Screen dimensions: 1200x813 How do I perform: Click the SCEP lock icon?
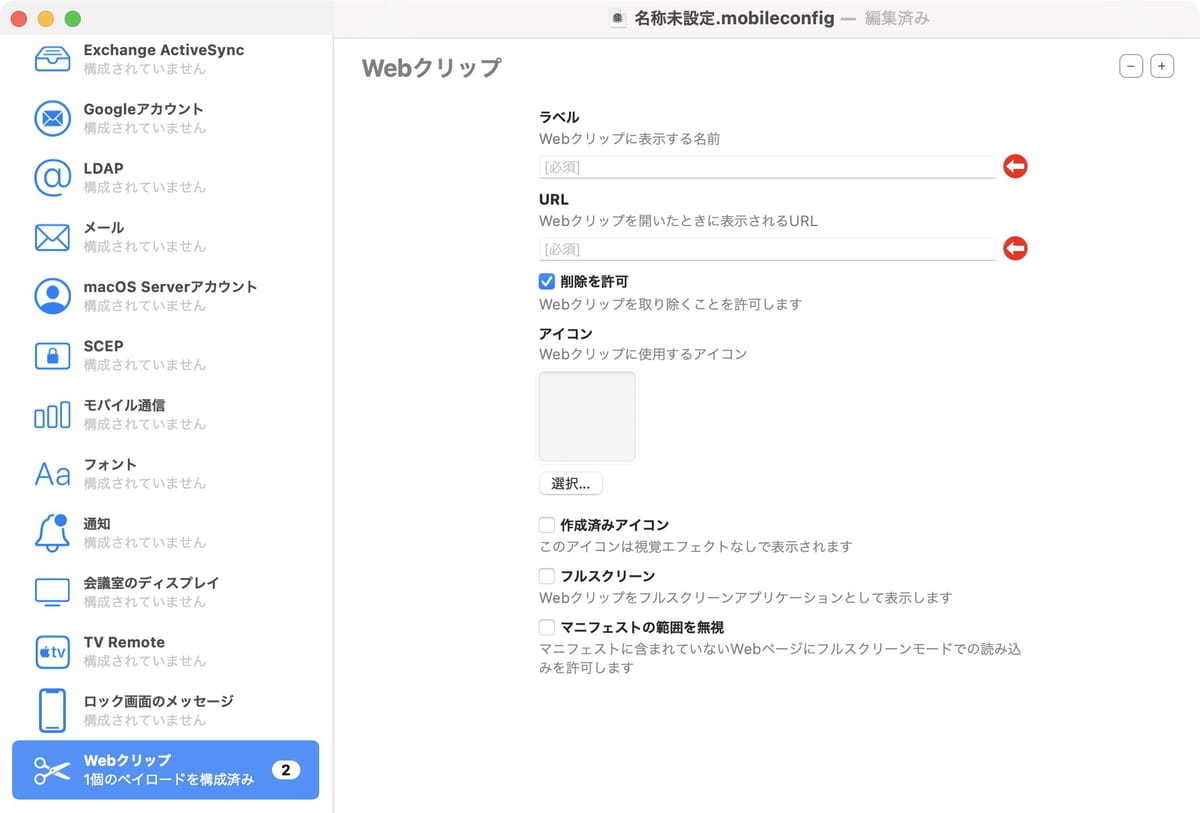pyautogui.click(x=52, y=355)
